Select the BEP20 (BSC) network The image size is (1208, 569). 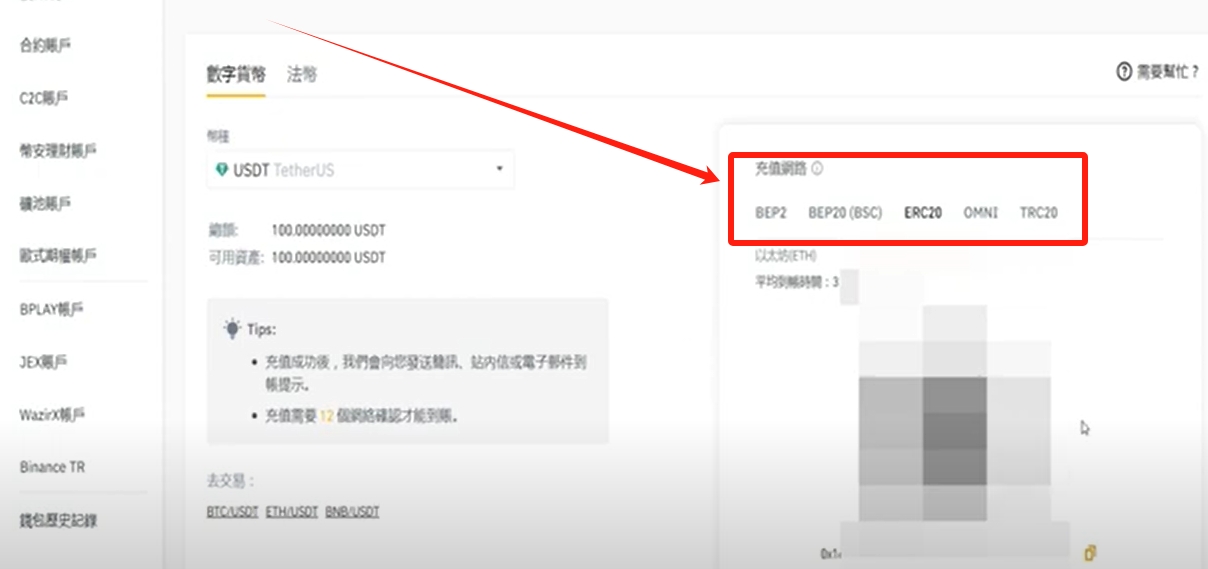(x=845, y=213)
